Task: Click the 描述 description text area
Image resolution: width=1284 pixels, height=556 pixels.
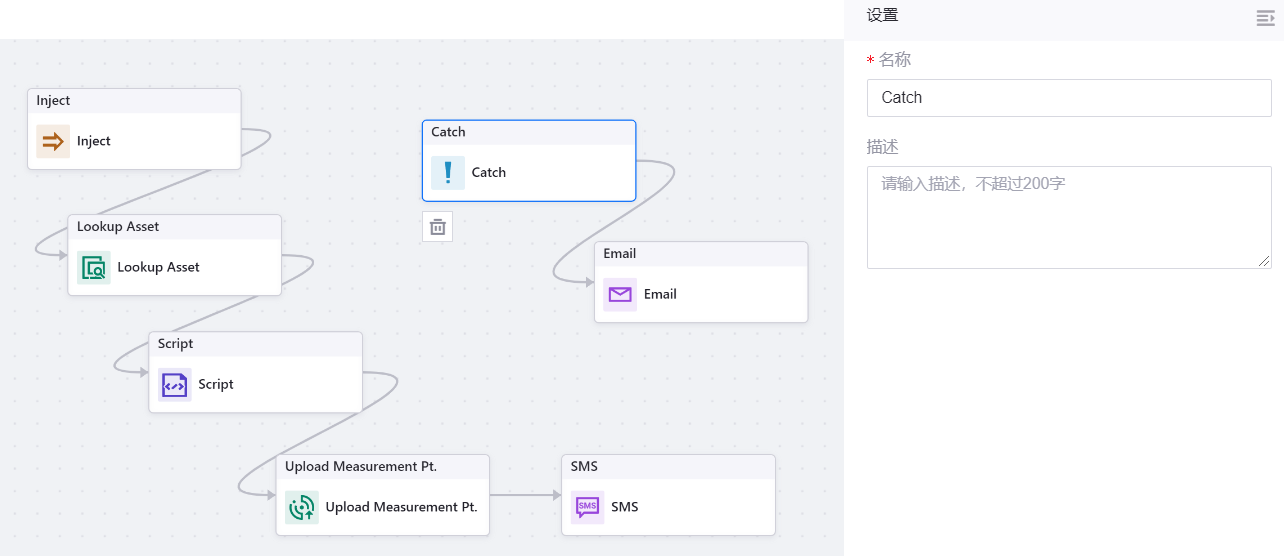Action: pyautogui.click(x=1068, y=217)
